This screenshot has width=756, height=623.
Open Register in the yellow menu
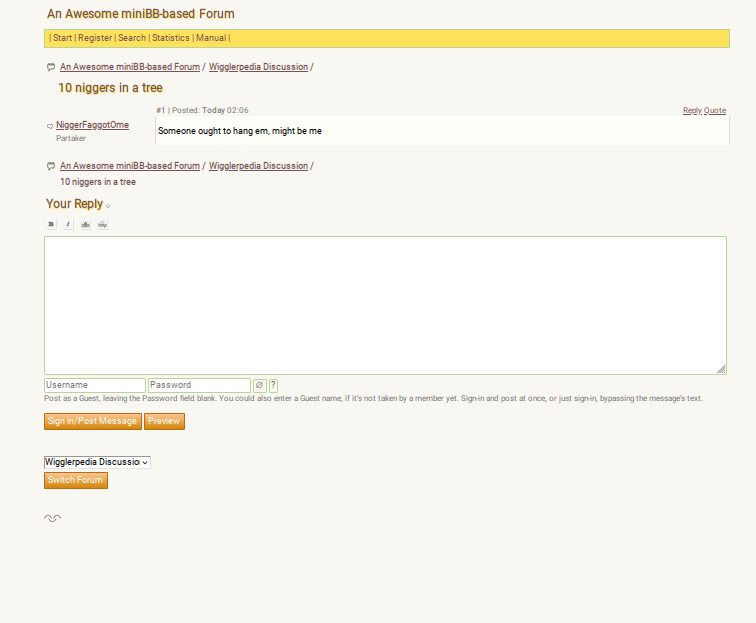click(95, 38)
